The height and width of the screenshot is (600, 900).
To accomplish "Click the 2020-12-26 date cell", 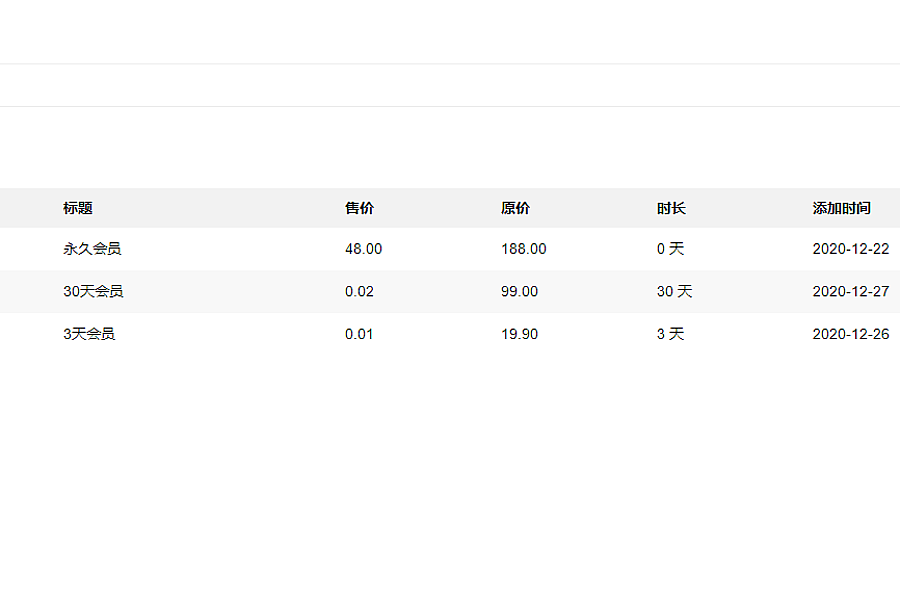I will click(851, 334).
